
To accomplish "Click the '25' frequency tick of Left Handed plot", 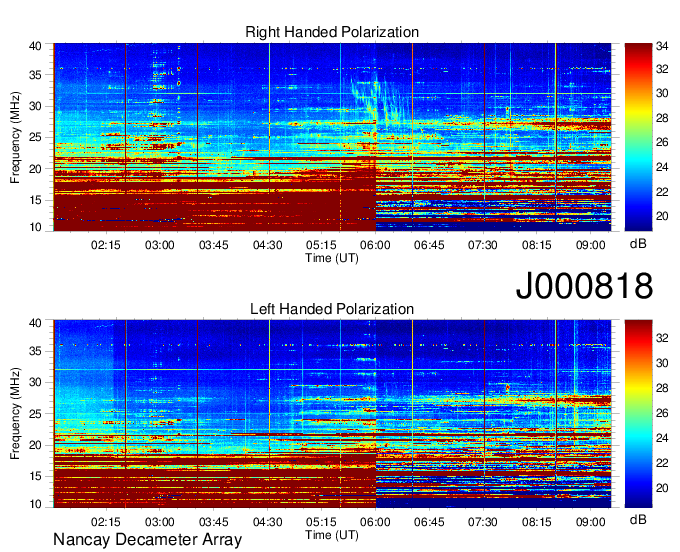I will coord(35,414).
